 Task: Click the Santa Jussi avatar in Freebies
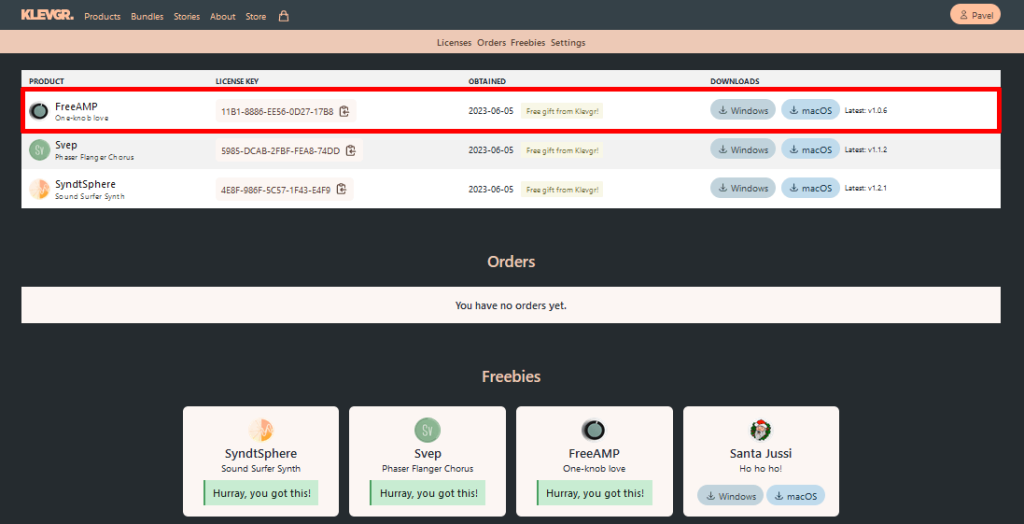point(761,430)
